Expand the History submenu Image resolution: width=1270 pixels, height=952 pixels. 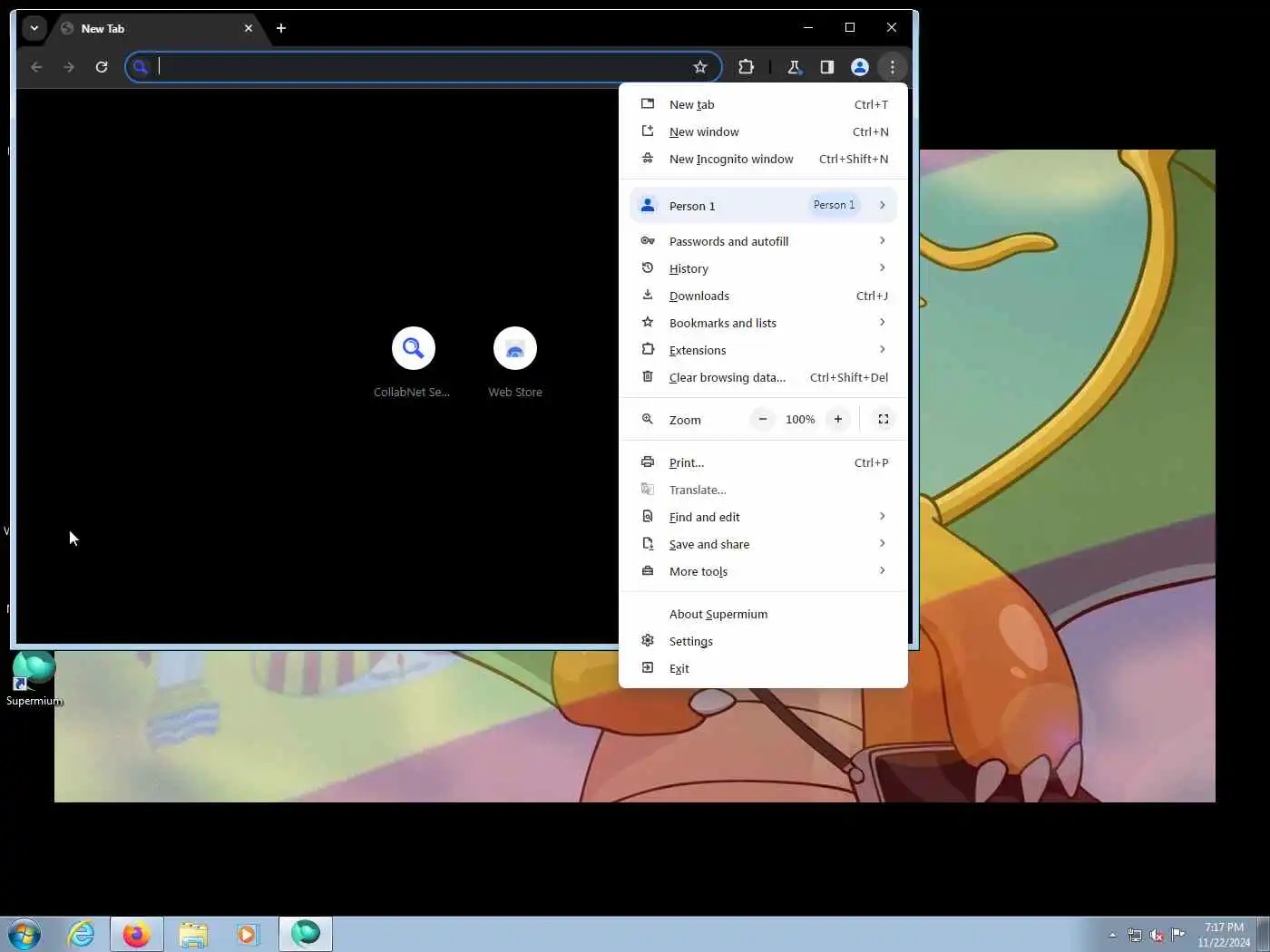(x=763, y=268)
